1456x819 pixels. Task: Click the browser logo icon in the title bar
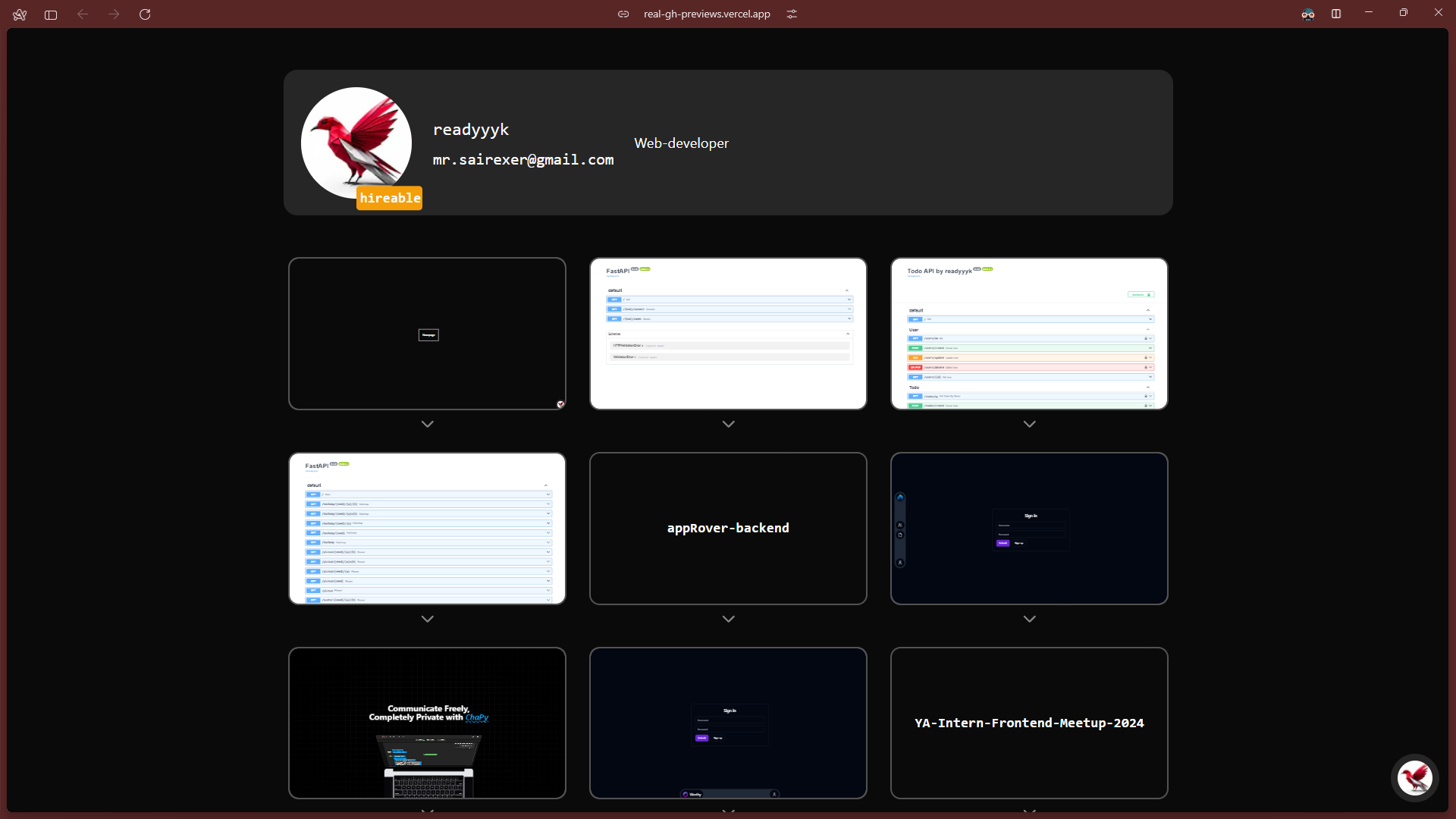point(20,14)
